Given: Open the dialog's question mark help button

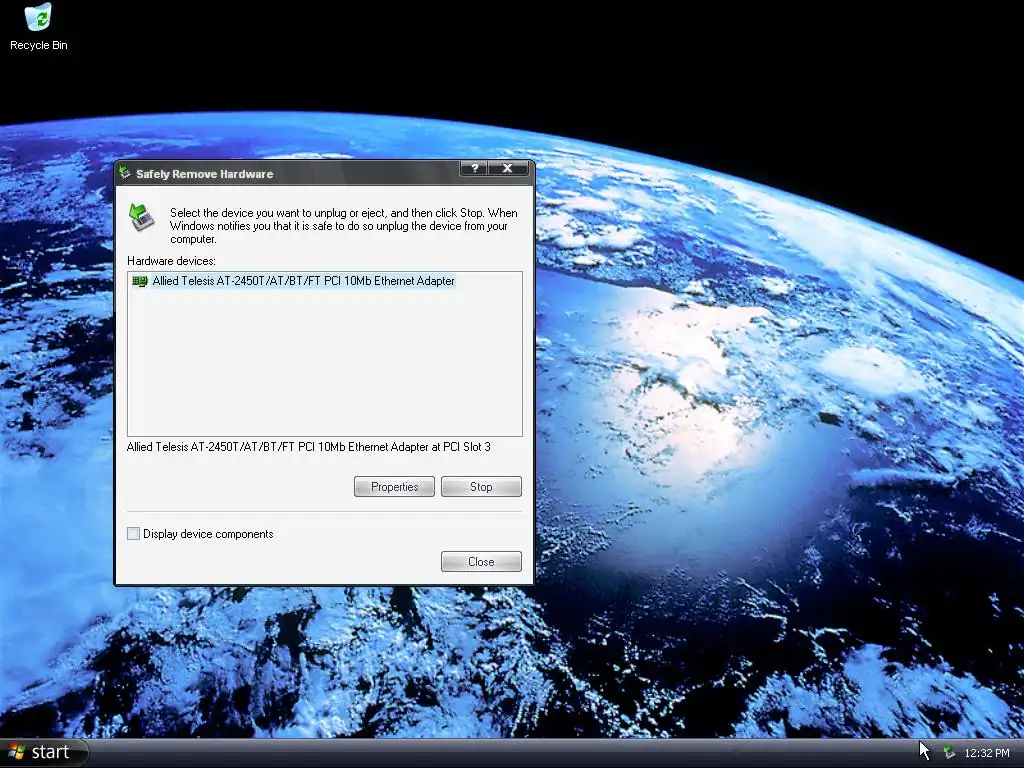Looking at the screenshot, I should (475, 168).
